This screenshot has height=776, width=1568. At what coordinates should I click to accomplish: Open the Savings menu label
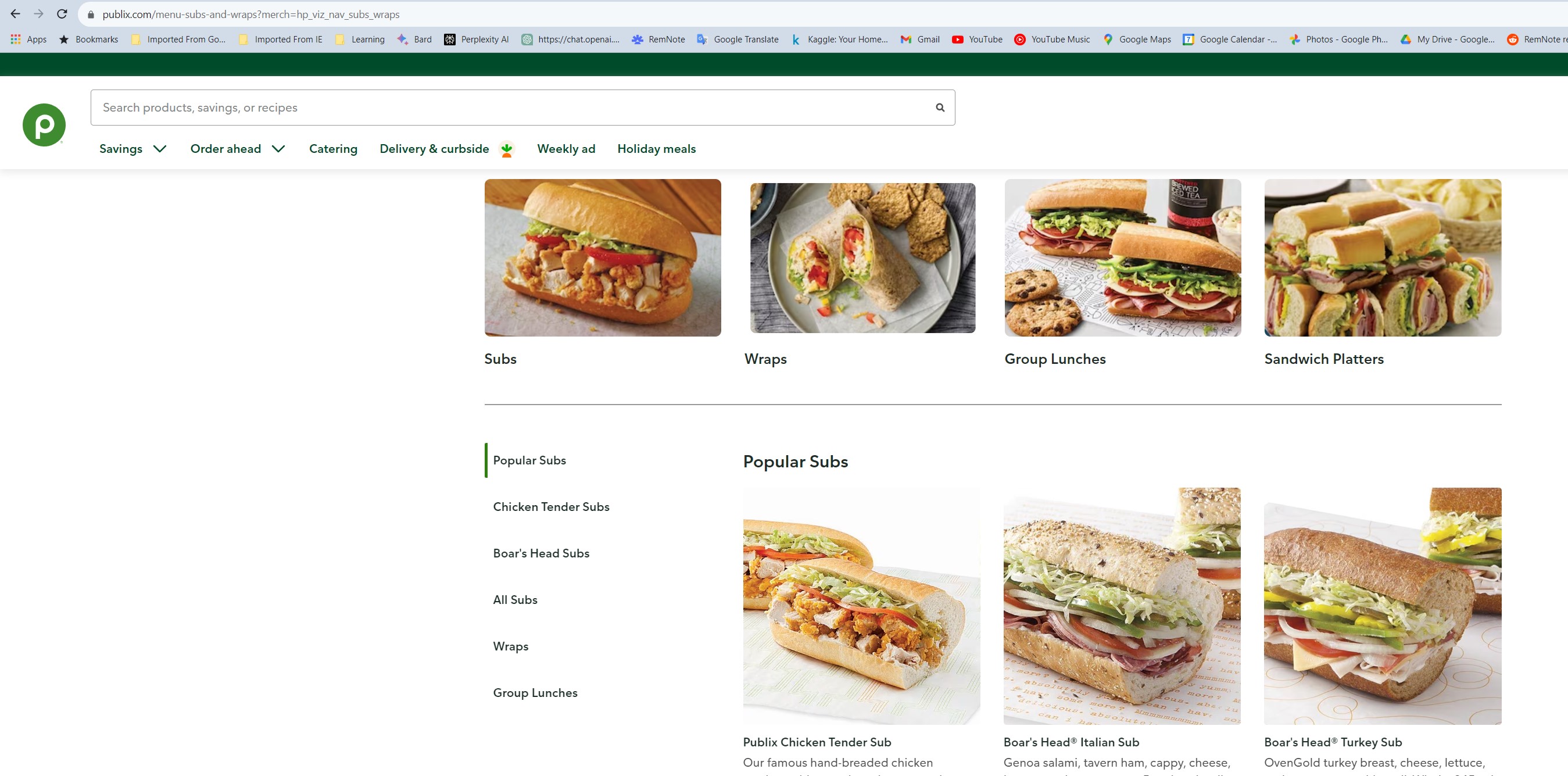point(120,148)
